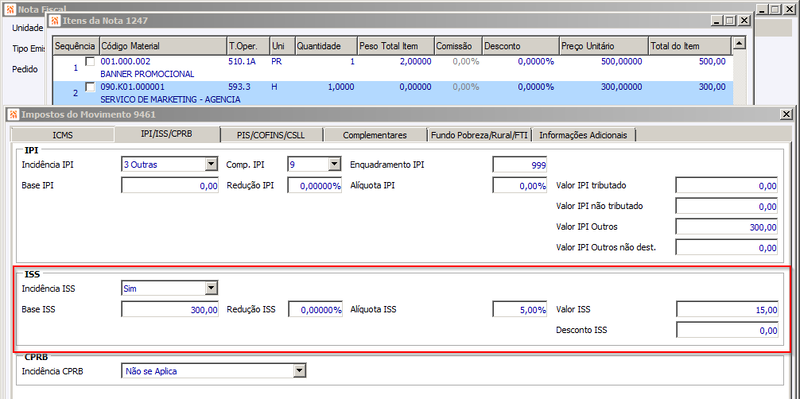Click the Código Material column header
Viewport: 800px width, 399px height.
[x=163, y=46]
